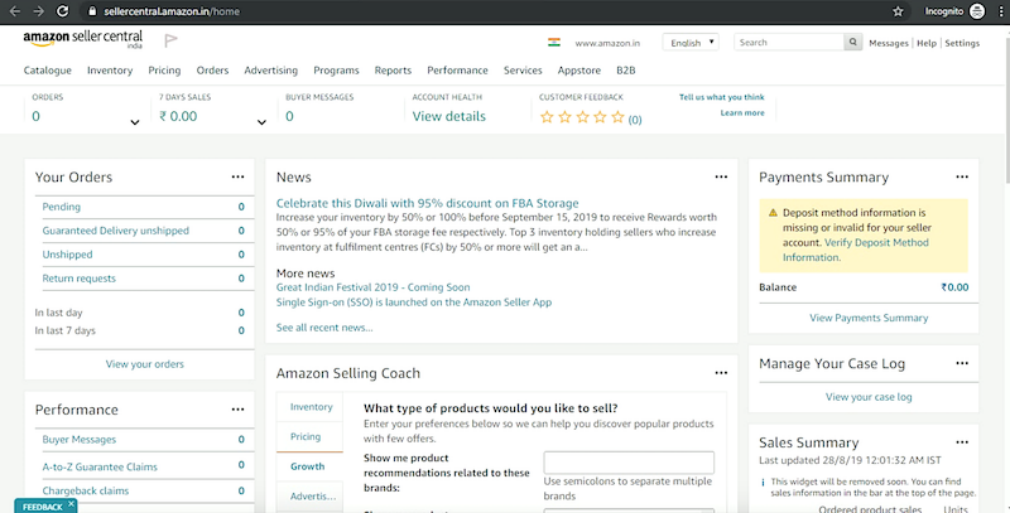Open the Appstore menu

click(579, 70)
